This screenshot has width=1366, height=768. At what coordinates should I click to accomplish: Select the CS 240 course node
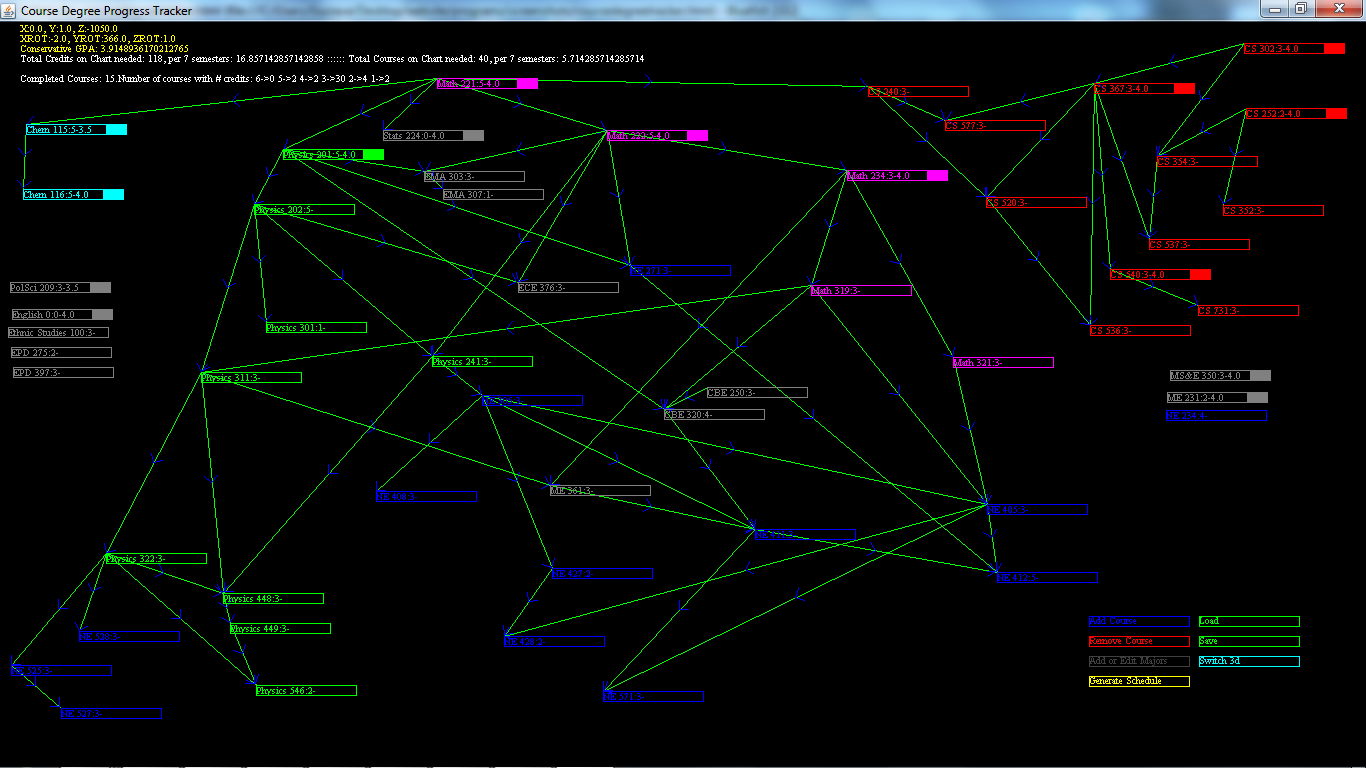pos(918,92)
